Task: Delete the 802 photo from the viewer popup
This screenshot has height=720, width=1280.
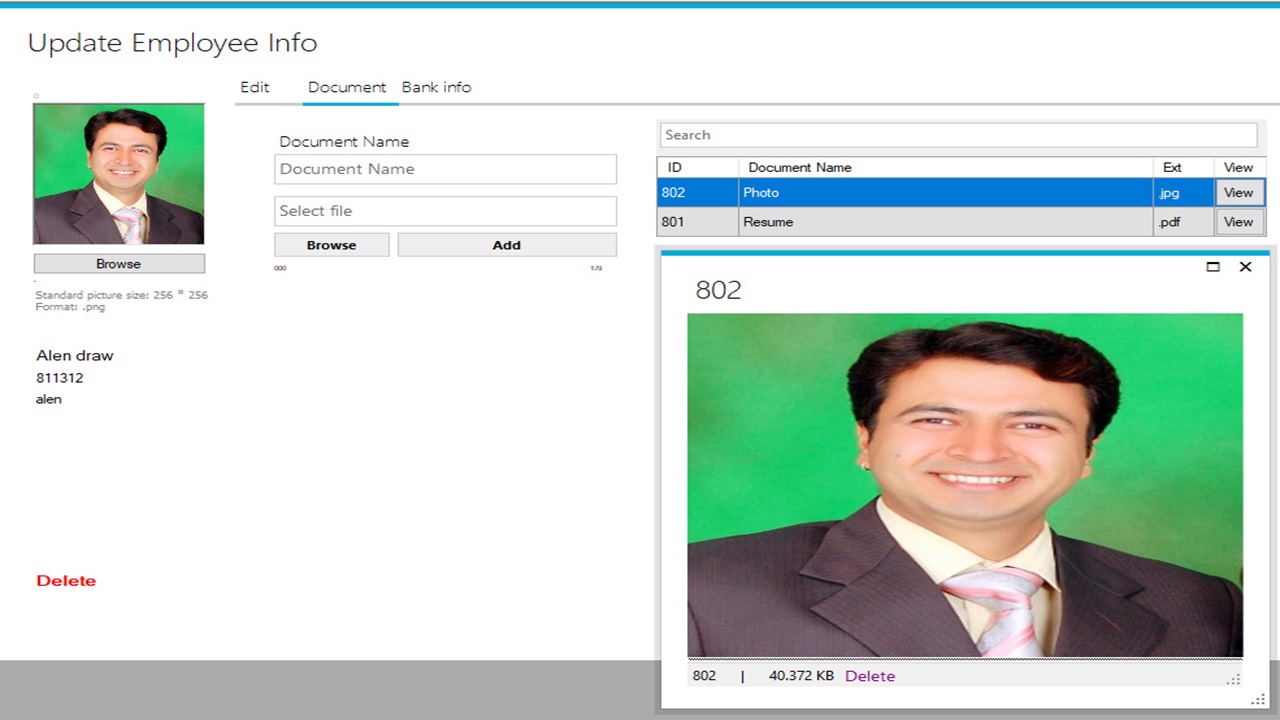Action: click(x=869, y=676)
